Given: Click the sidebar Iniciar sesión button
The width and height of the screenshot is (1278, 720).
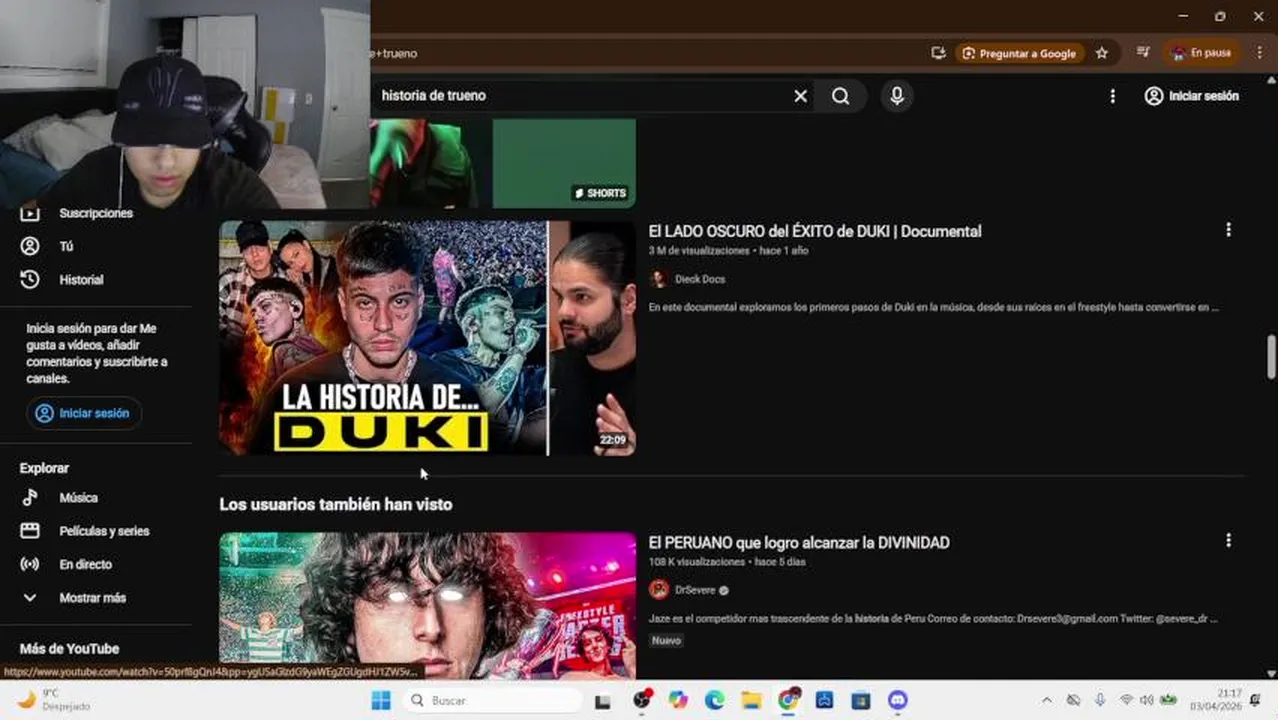Looking at the screenshot, I should coord(84,413).
